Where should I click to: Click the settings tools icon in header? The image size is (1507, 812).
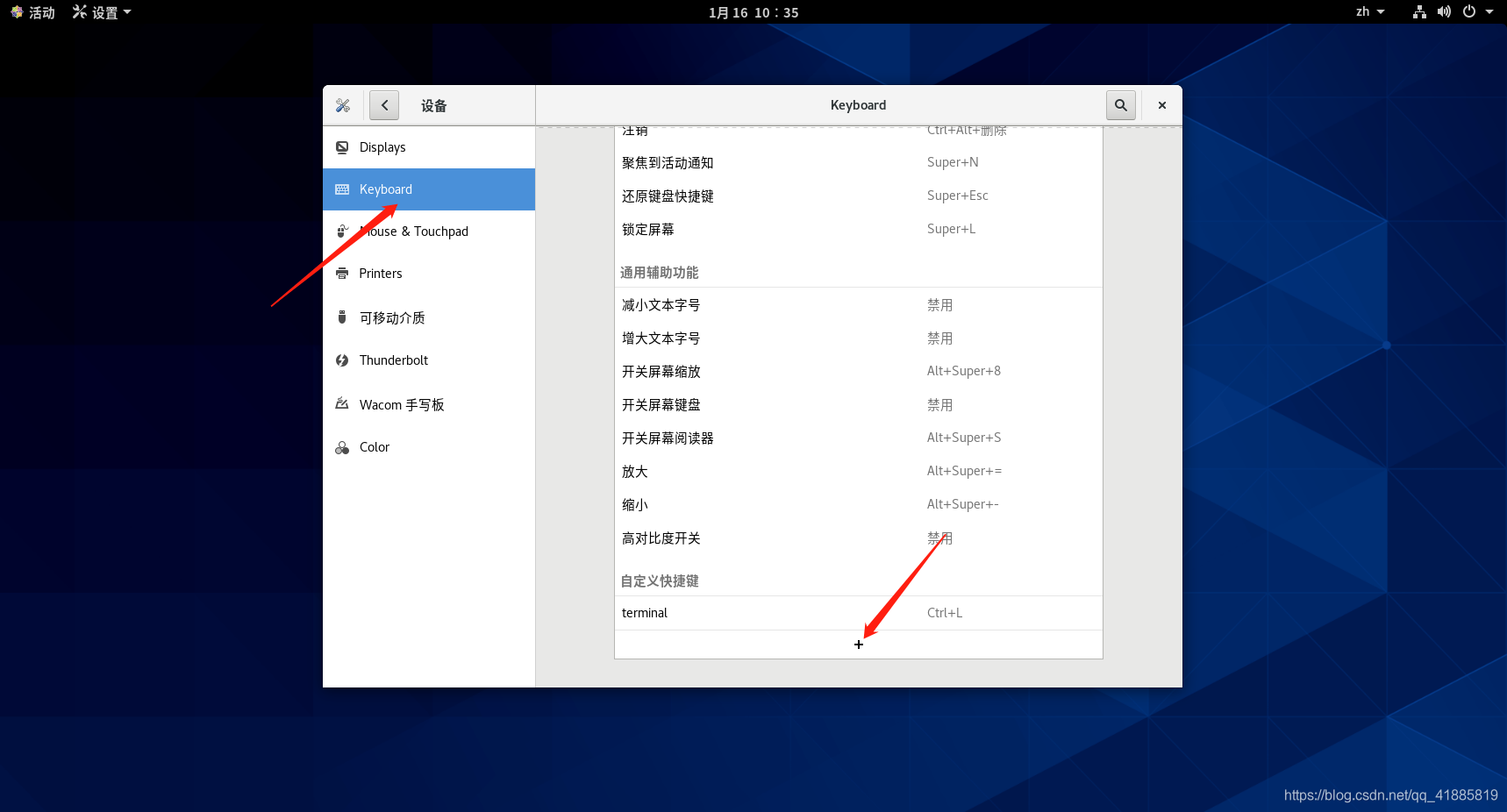[x=343, y=105]
